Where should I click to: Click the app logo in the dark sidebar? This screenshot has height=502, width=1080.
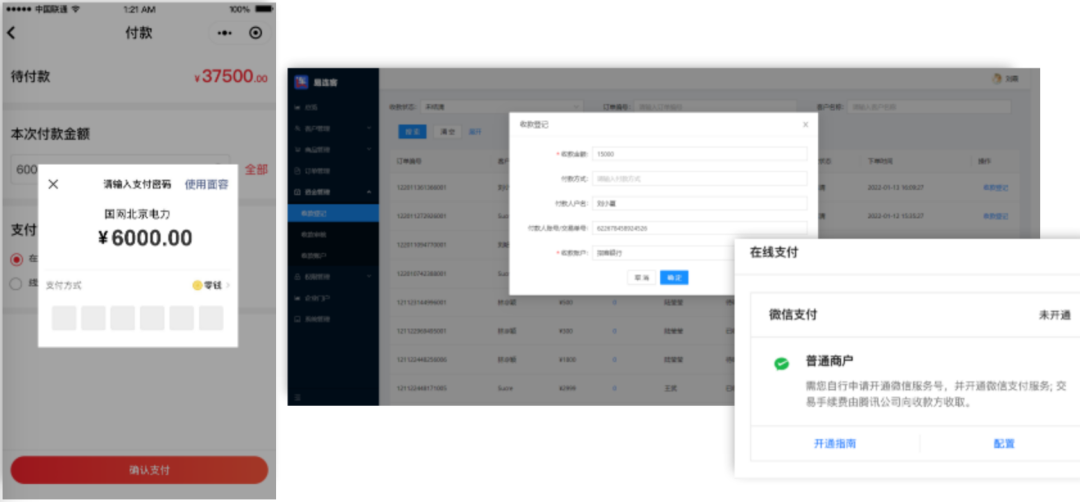click(x=300, y=82)
